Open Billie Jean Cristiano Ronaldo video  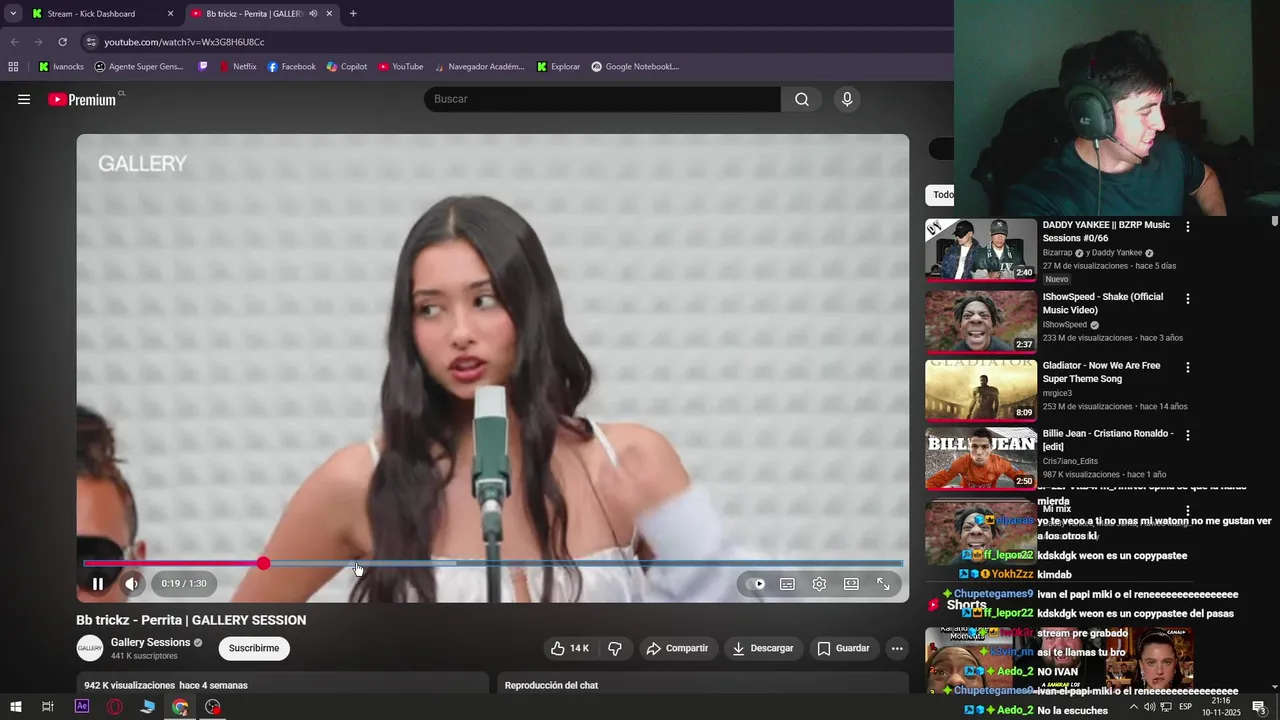(981, 459)
